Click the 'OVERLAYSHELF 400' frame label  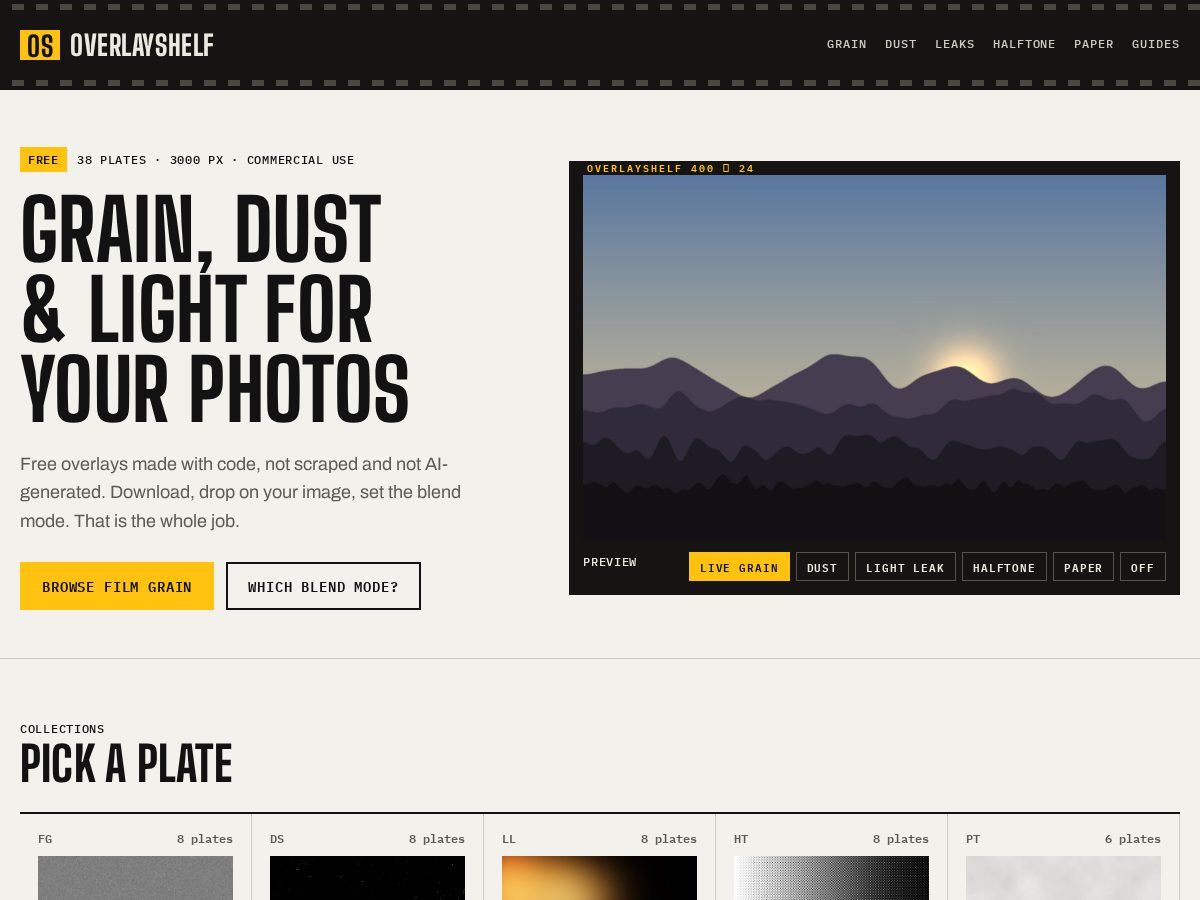(x=670, y=168)
